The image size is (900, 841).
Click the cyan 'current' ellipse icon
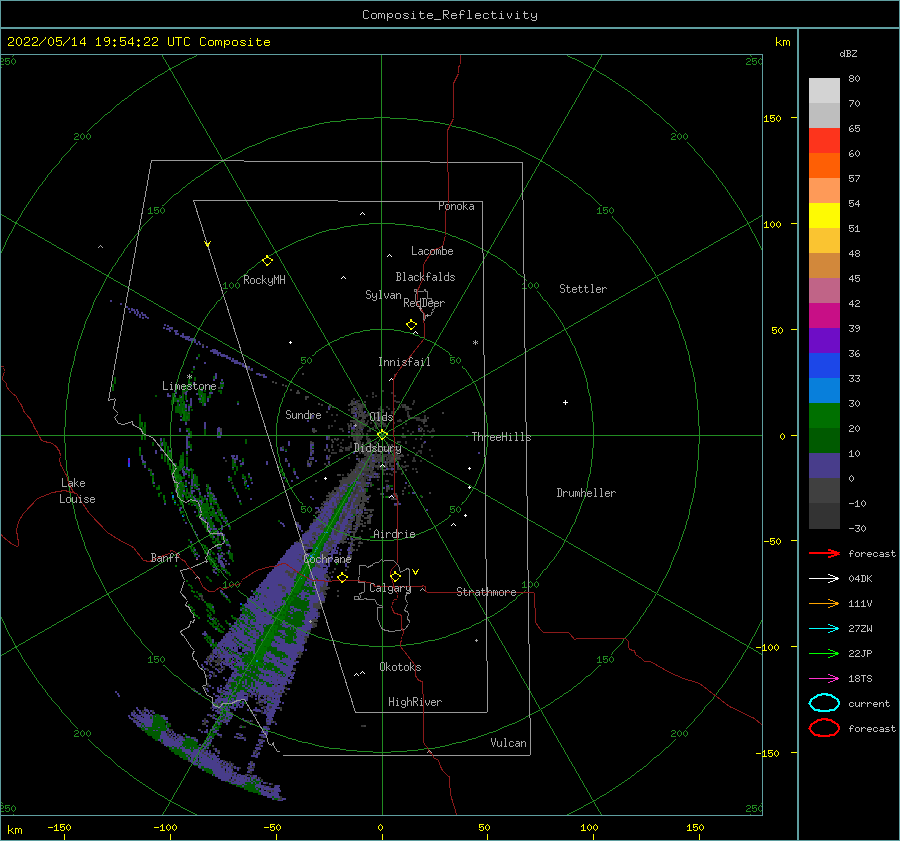tap(824, 703)
